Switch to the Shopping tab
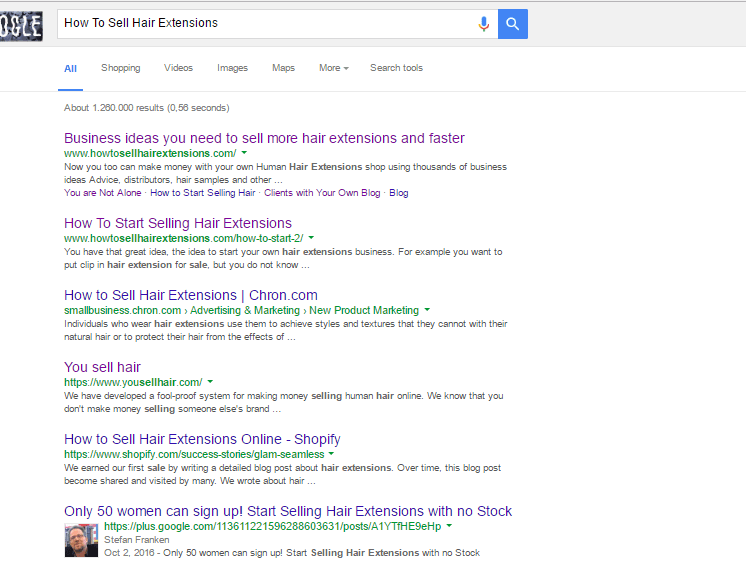The width and height of the screenshot is (746, 565). 120,68
